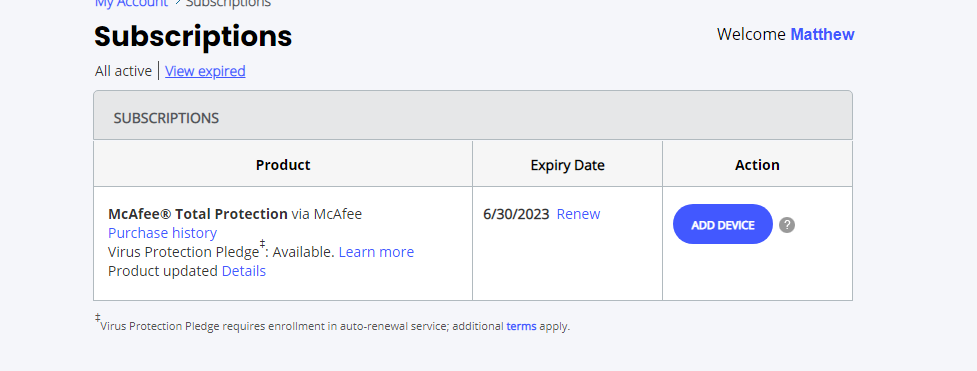Click the ADD DEVICE button
The width and height of the screenshot is (977, 371).
pyautogui.click(x=723, y=224)
